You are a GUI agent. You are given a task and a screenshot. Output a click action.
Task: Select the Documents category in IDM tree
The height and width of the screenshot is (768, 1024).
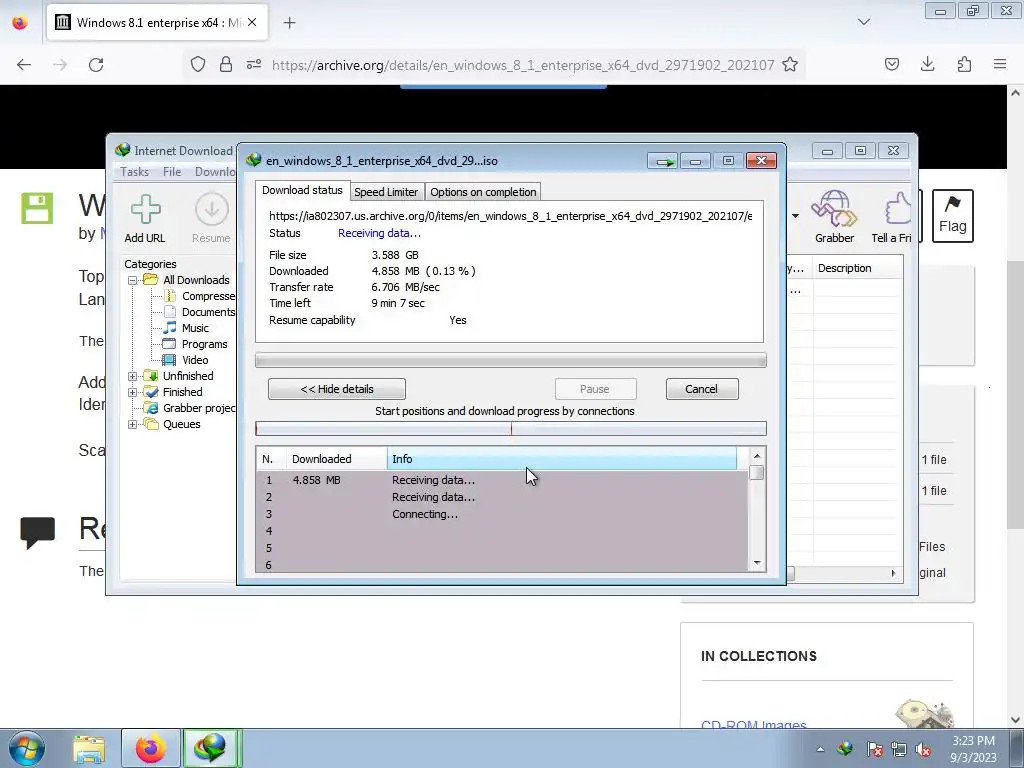tap(208, 312)
